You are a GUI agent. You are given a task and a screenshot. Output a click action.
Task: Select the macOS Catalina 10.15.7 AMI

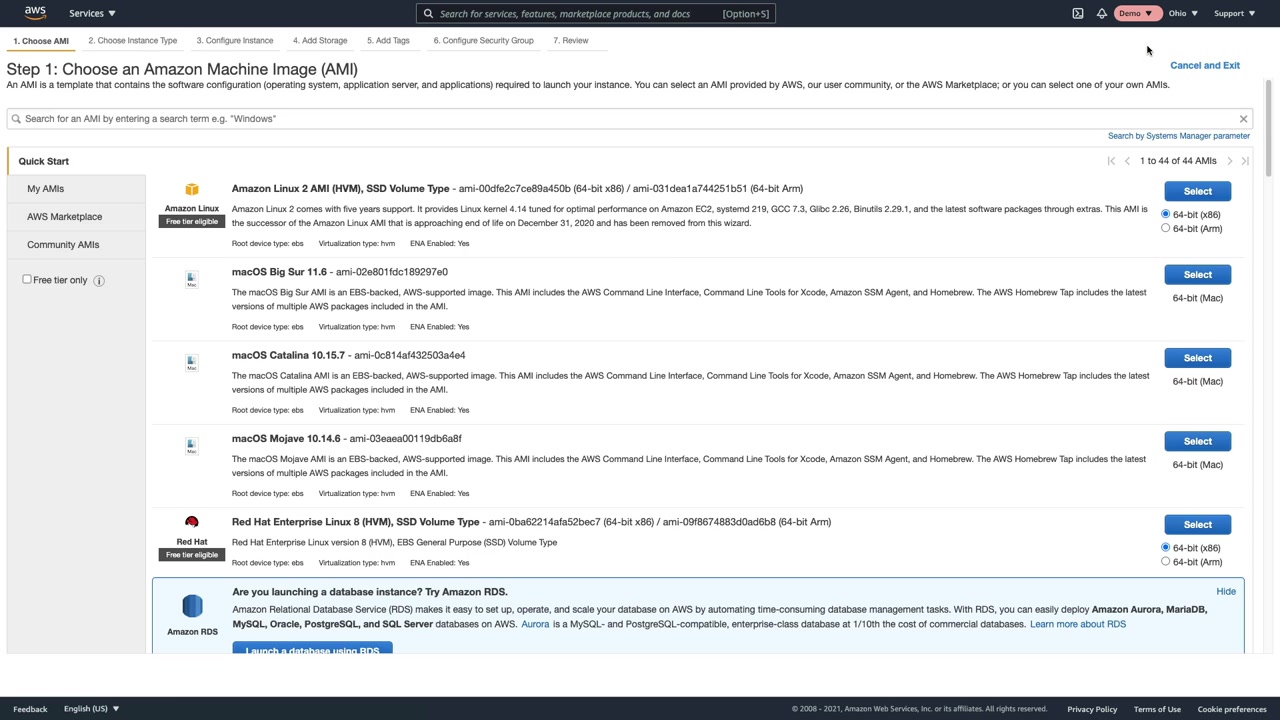1197,358
